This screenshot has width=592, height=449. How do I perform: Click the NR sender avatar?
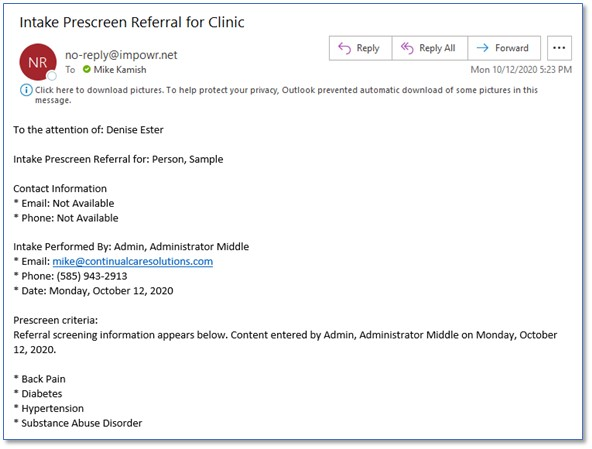[38, 62]
